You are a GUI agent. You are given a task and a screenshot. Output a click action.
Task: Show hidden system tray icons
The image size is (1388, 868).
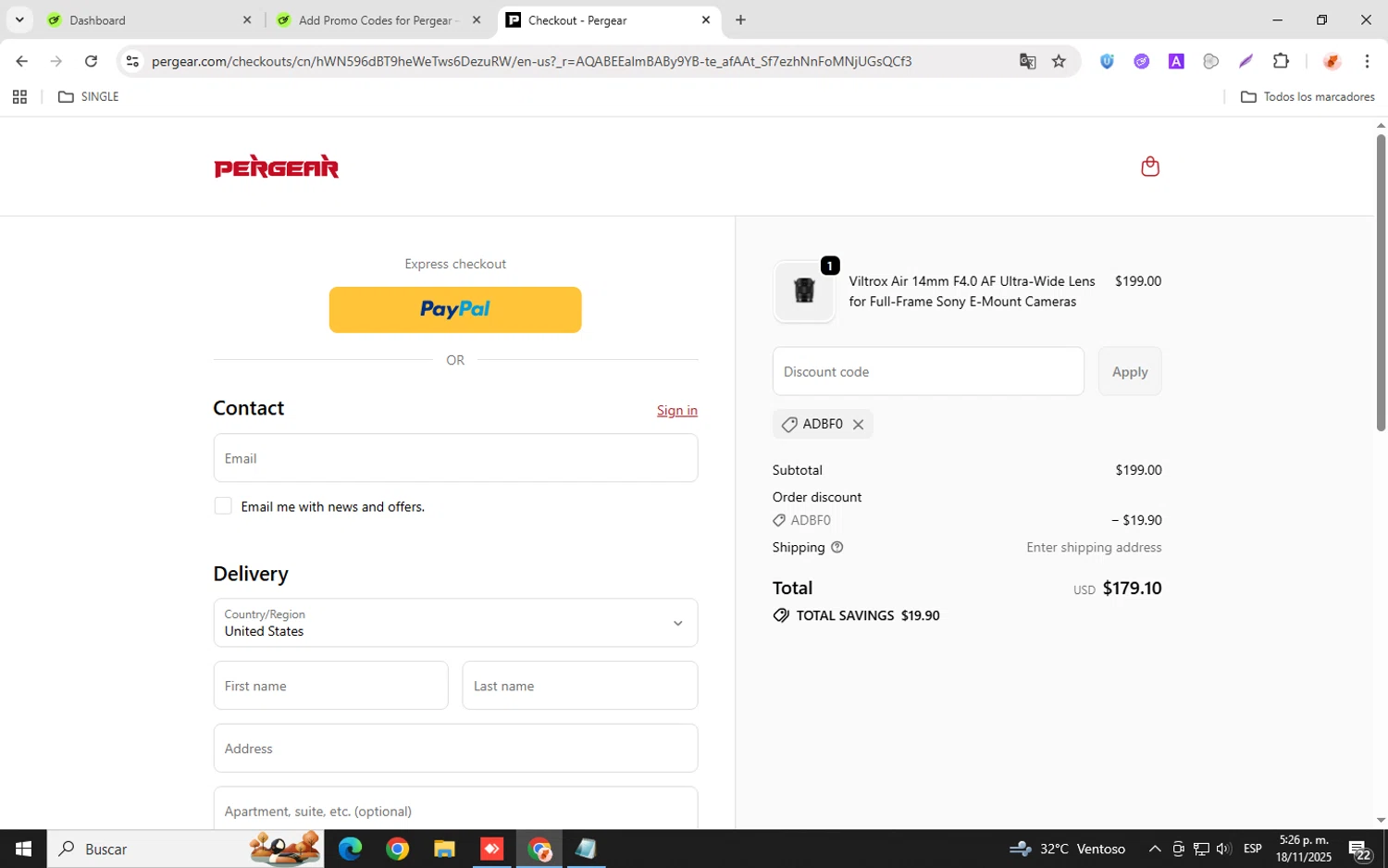pyautogui.click(x=1155, y=849)
